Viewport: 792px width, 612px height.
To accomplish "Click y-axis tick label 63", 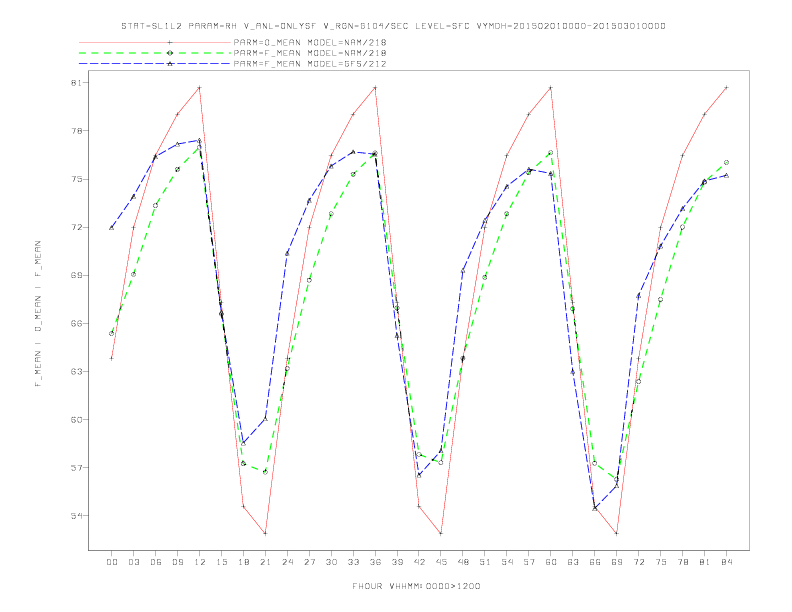I will click(76, 371).
